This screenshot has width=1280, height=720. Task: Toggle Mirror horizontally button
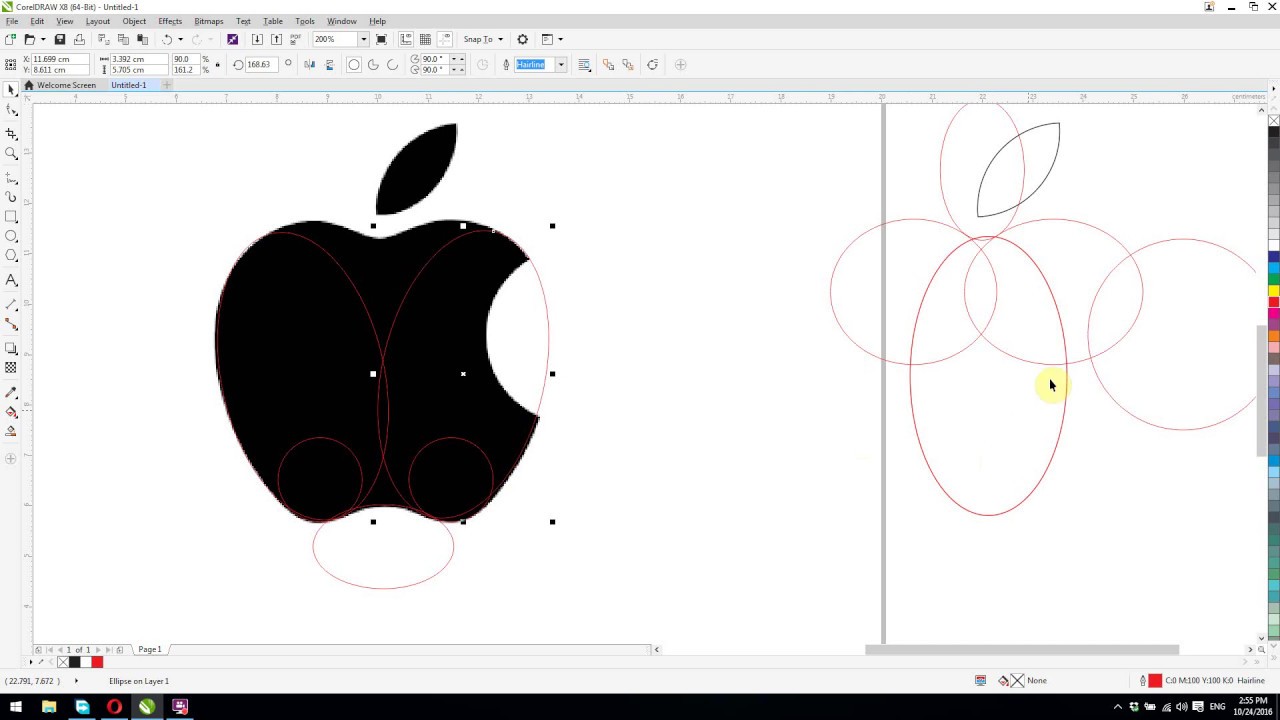[x=309, y=65]
